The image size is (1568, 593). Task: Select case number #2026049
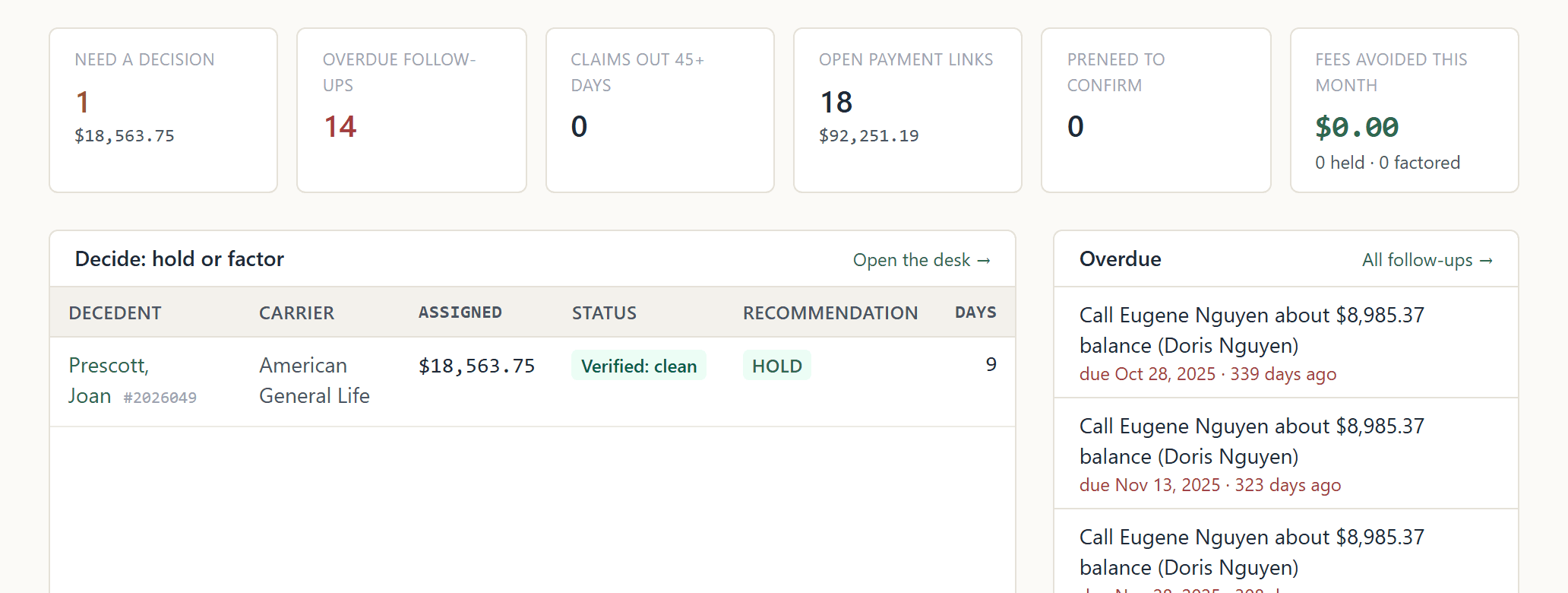click(160, 398)
